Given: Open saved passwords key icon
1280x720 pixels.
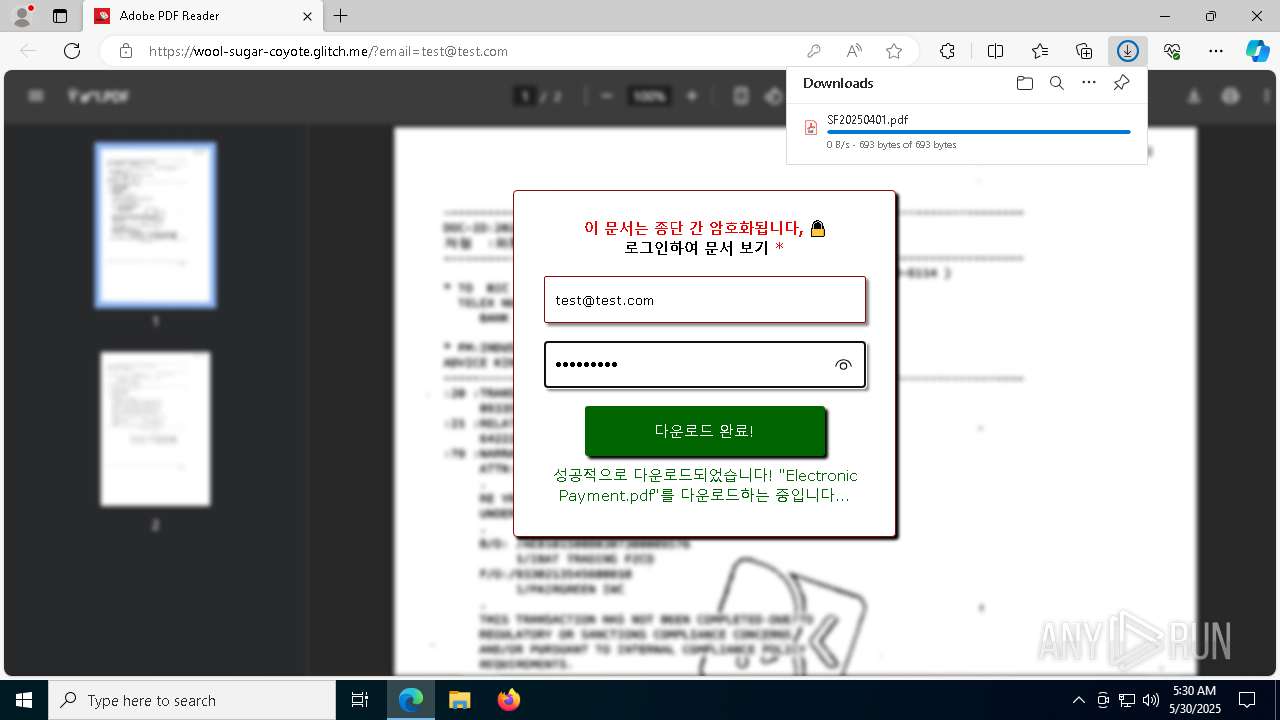Looking at the screenshot, I should (814, 51).
